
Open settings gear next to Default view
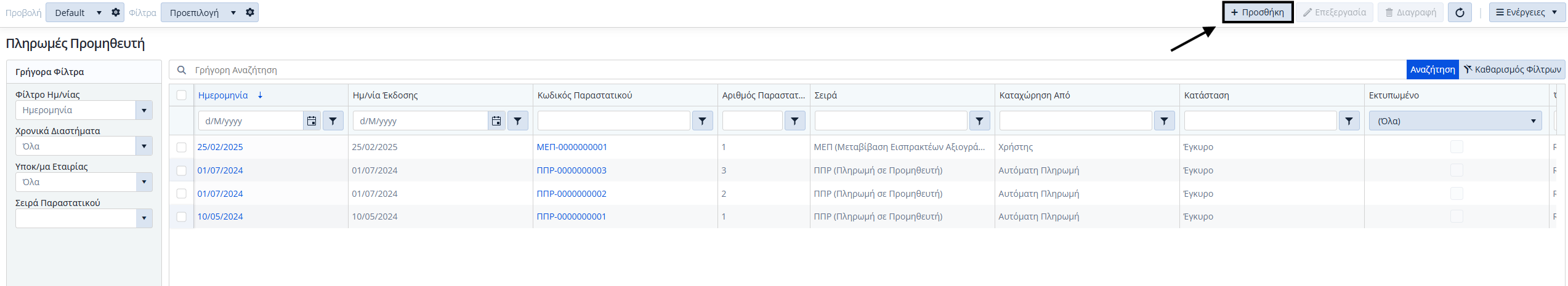[116, 12]
